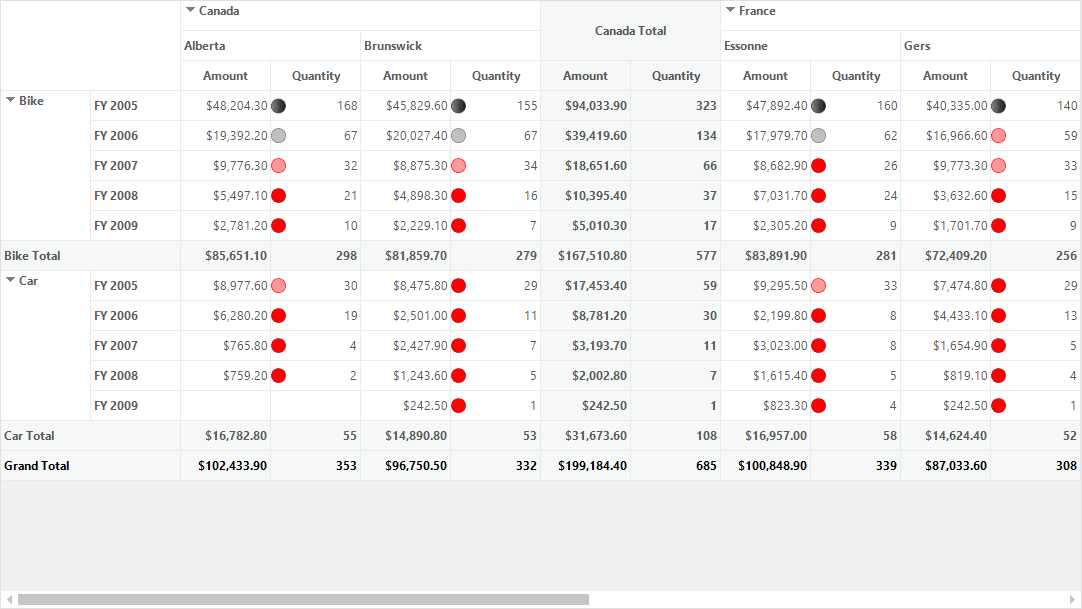1082x609 pixels.
Task: Click the scrollbar left arrow
Action: [9, 599]
